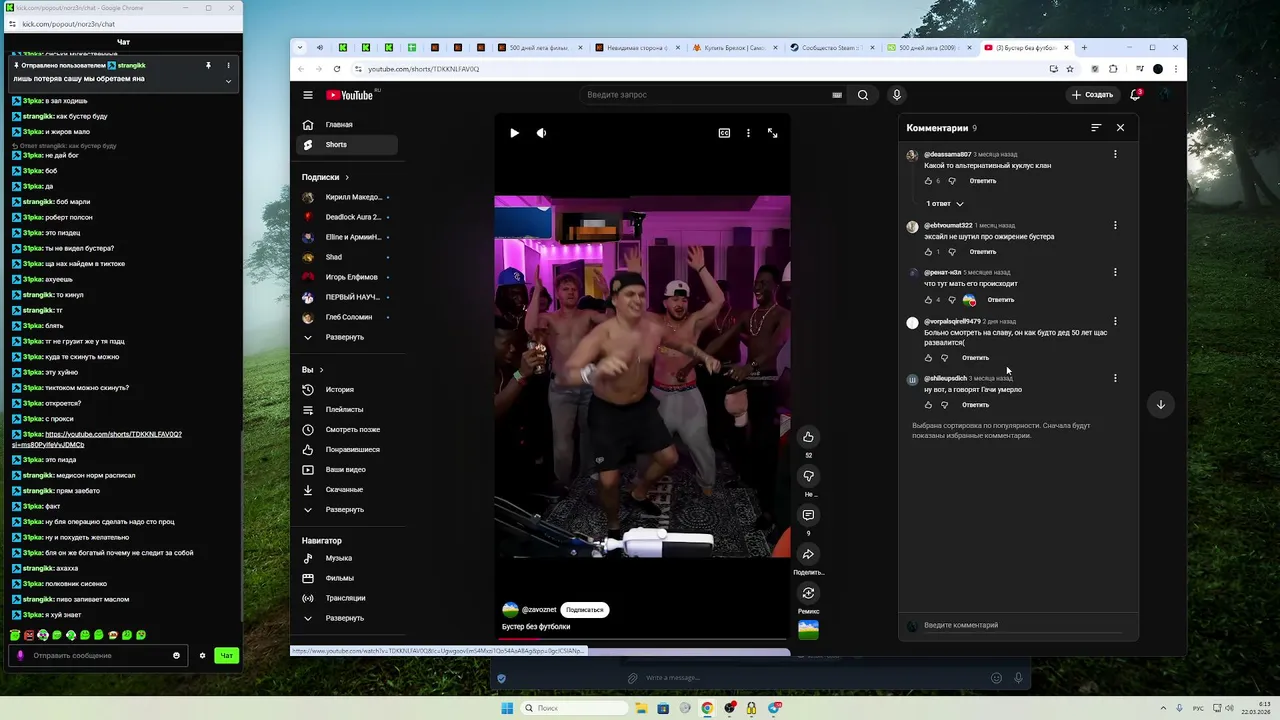Close the comments panel
This screenshot has height=720, width=1280.
1120,128
